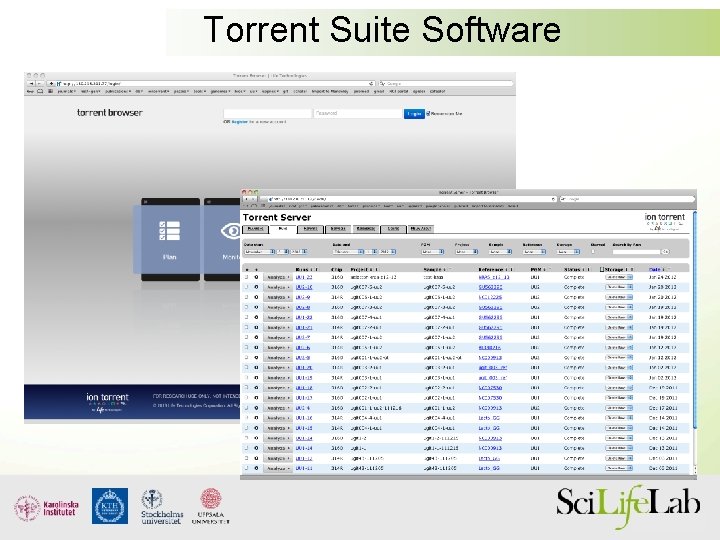Open the storage dropdown of the Jun 24 2012 run
The height and width of the screenshot is (540, 720).
pos(619,277)
